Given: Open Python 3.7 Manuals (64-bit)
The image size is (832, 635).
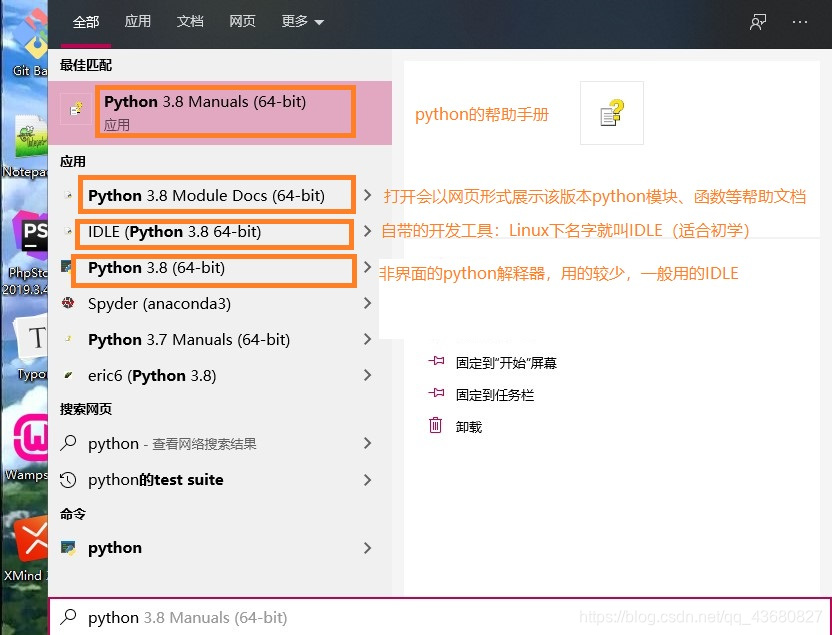Looking at the screenshot, I should pos(189,340).
